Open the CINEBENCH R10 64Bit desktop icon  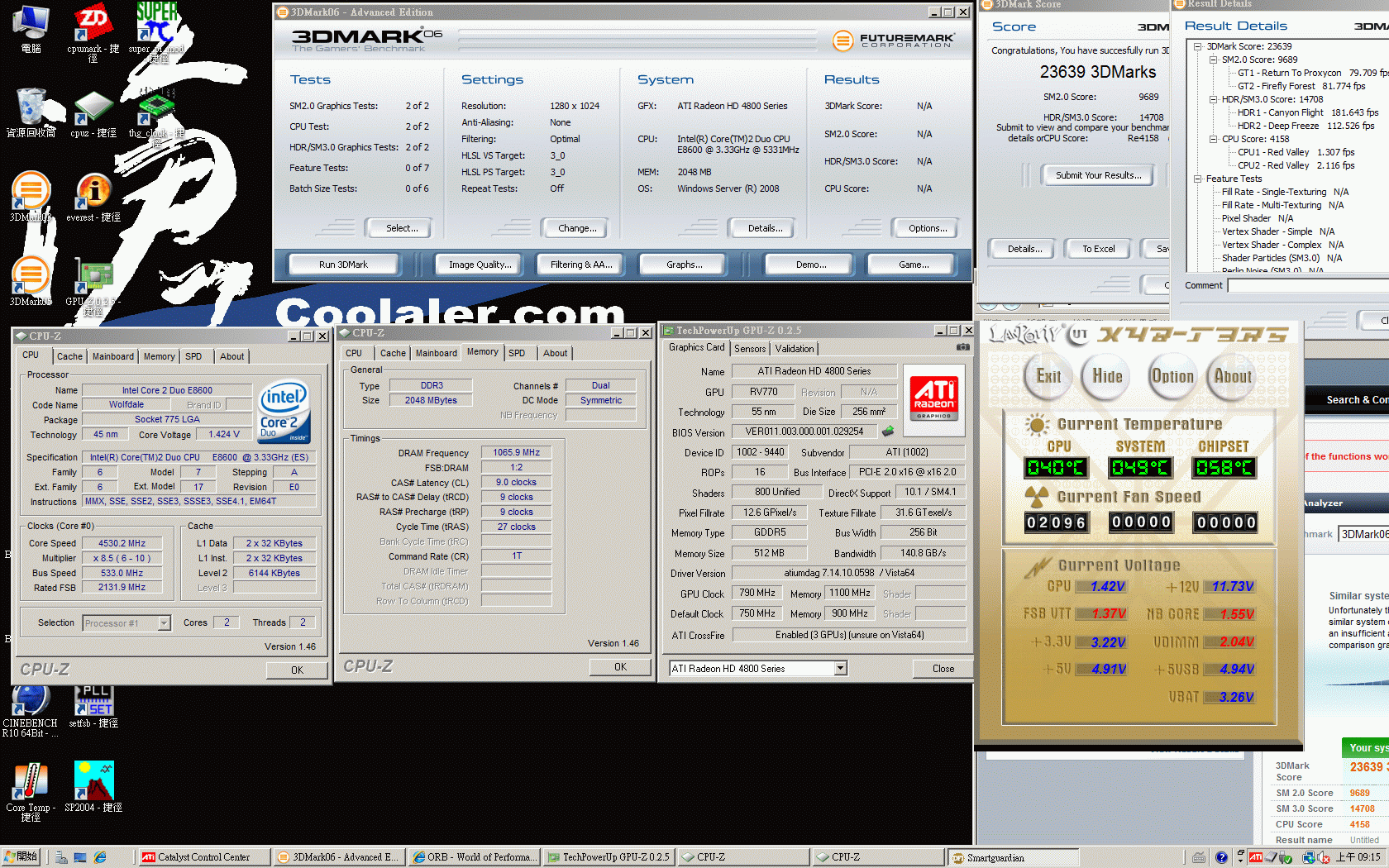(x=31, y=711)
